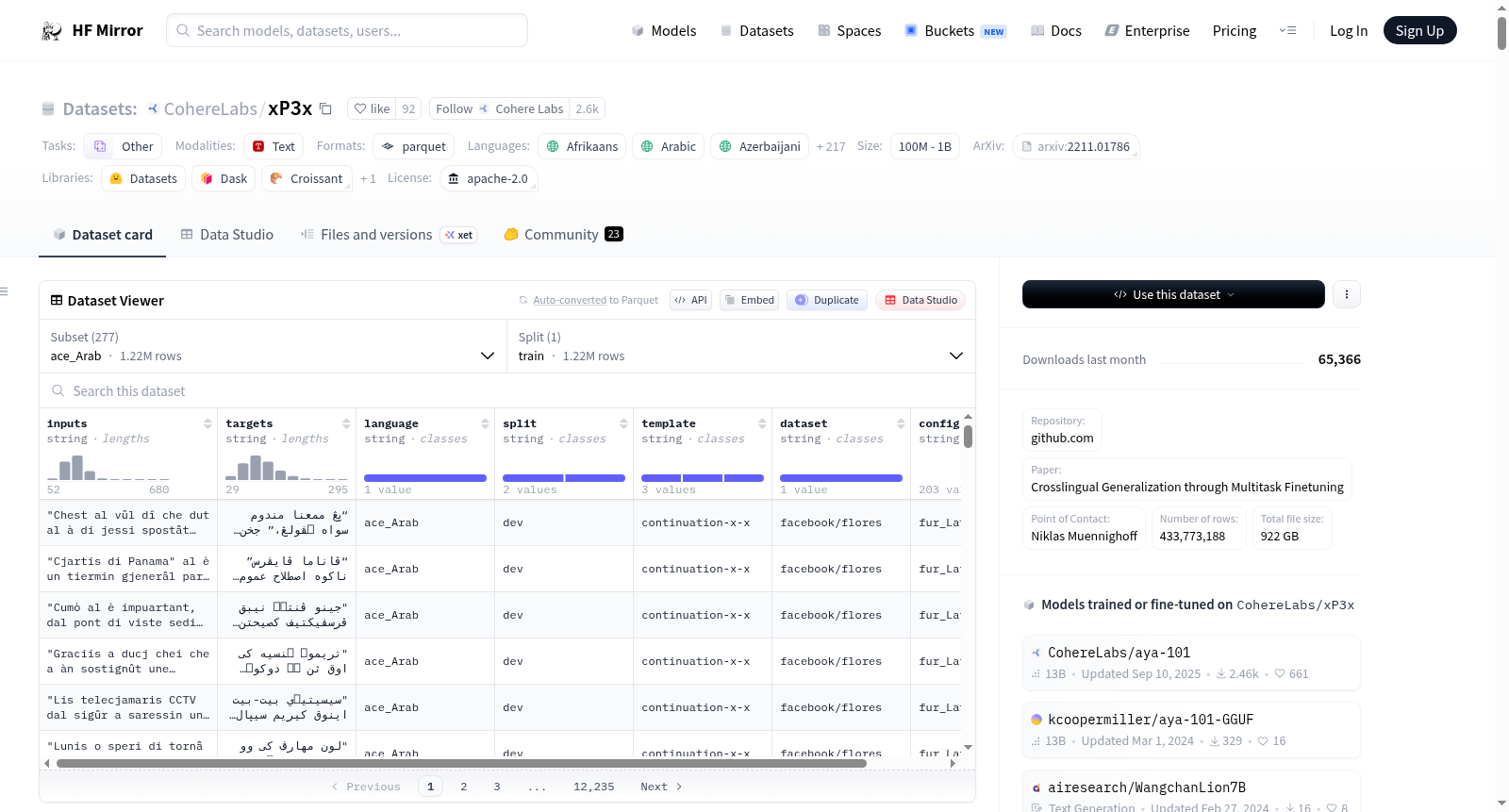Sort the targets column
Viewport: 1509px width, 812px height.
click(x=346, y=424)
